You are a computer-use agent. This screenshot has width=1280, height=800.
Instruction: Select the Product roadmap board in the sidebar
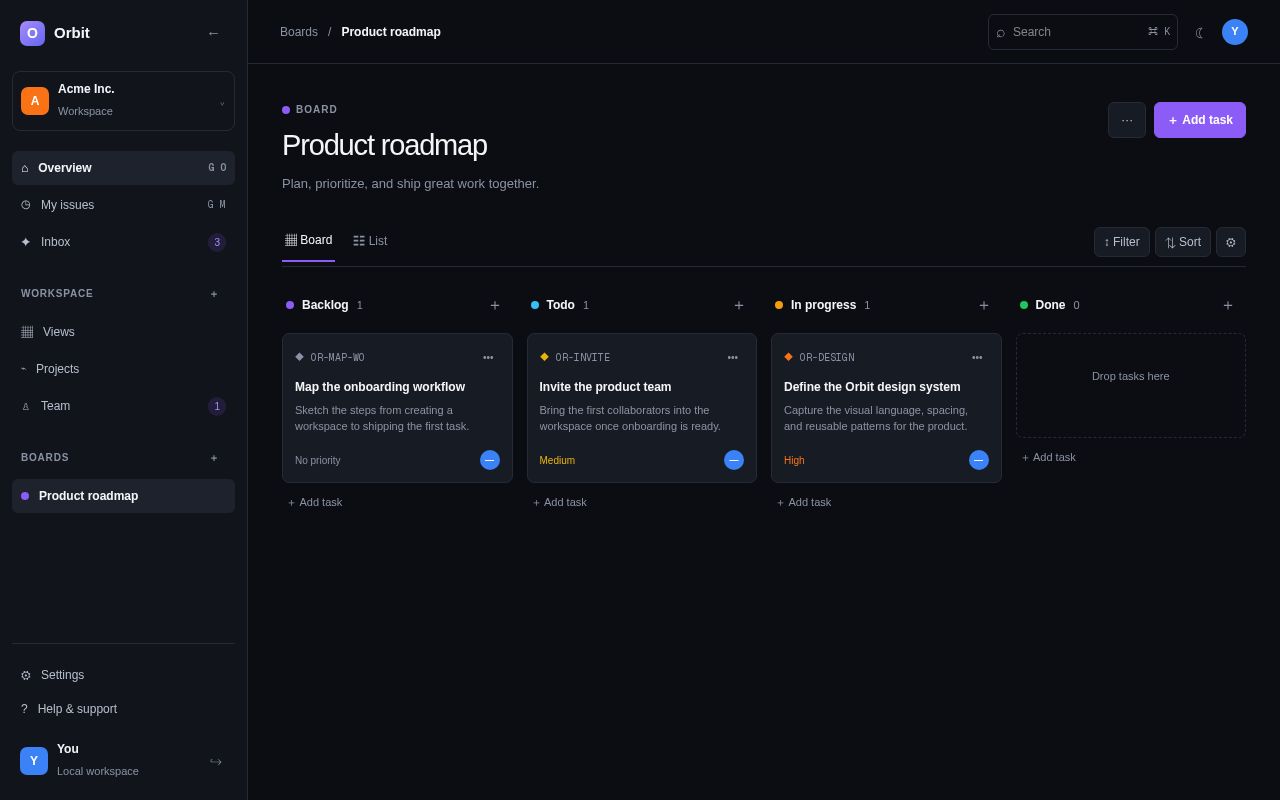point(123,496)
